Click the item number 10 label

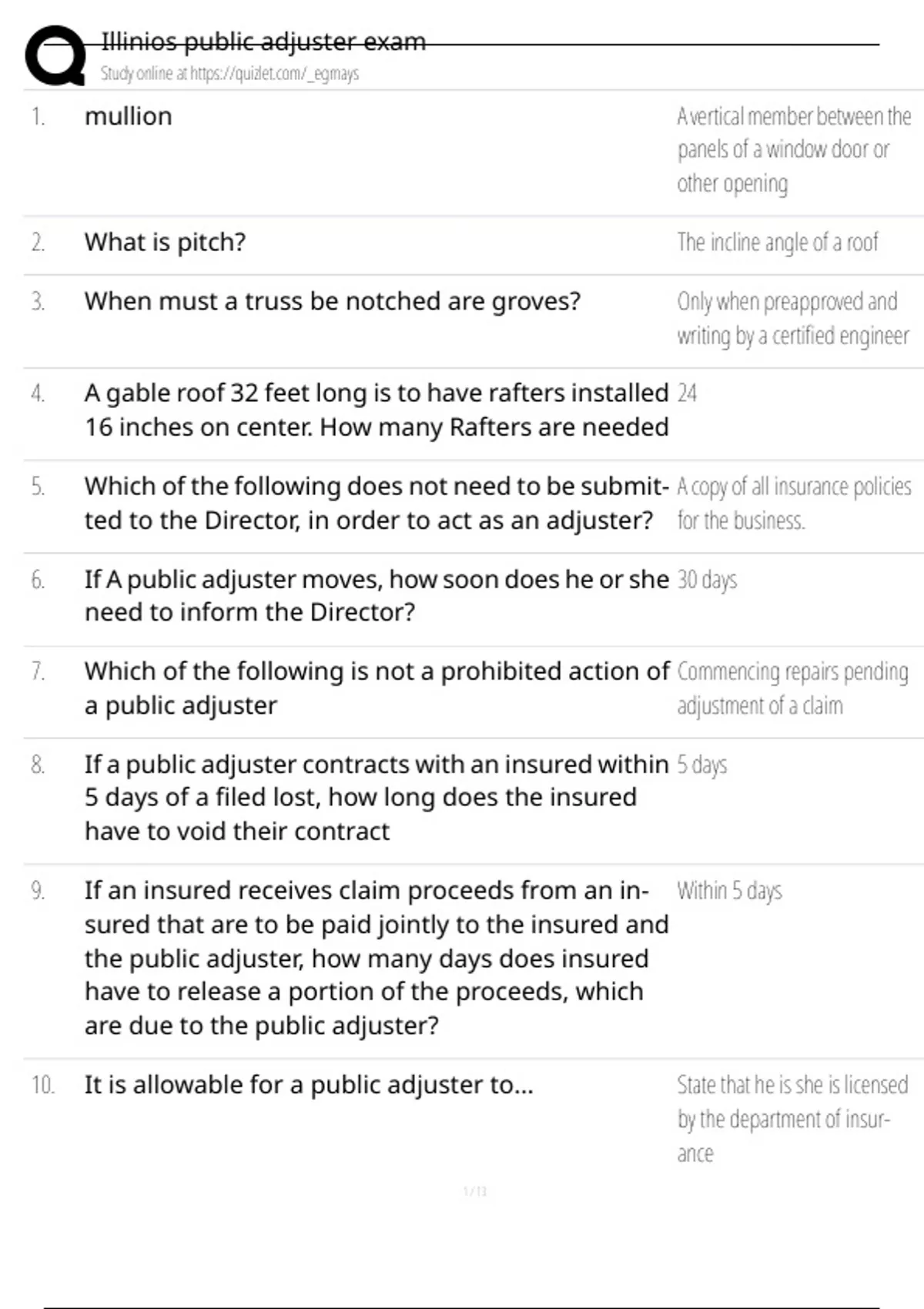tap(42, 1085)
